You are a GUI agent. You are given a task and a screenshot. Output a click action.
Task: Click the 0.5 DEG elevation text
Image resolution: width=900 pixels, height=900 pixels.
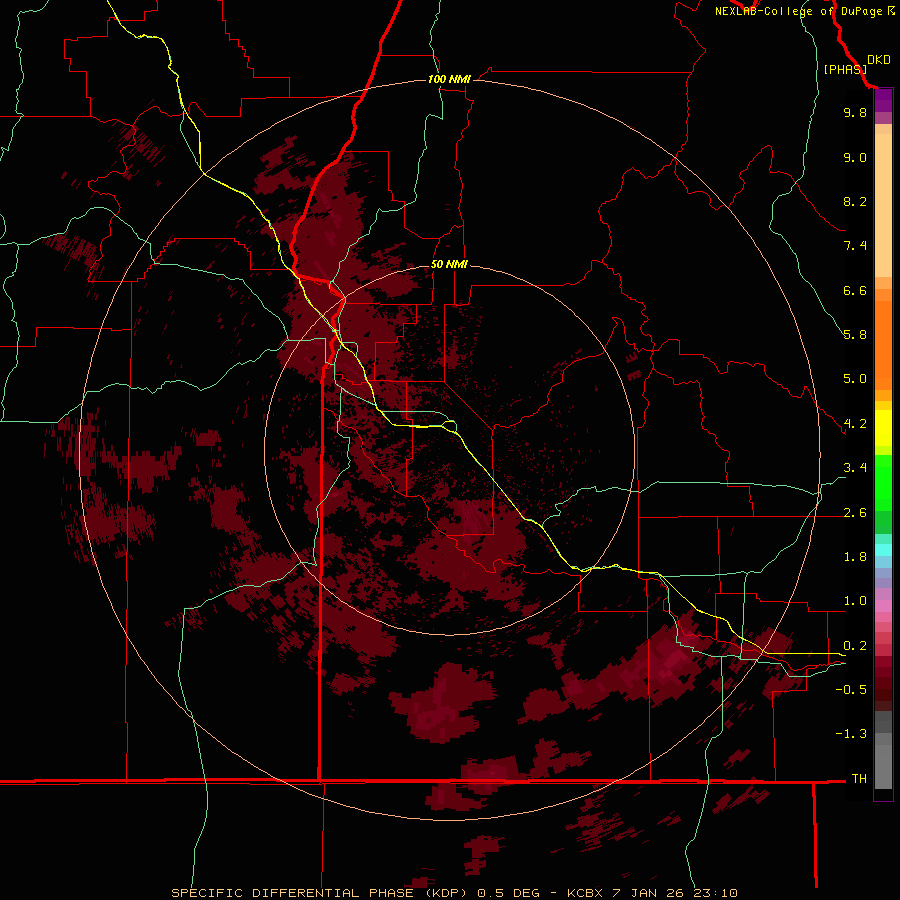point(509,893)
